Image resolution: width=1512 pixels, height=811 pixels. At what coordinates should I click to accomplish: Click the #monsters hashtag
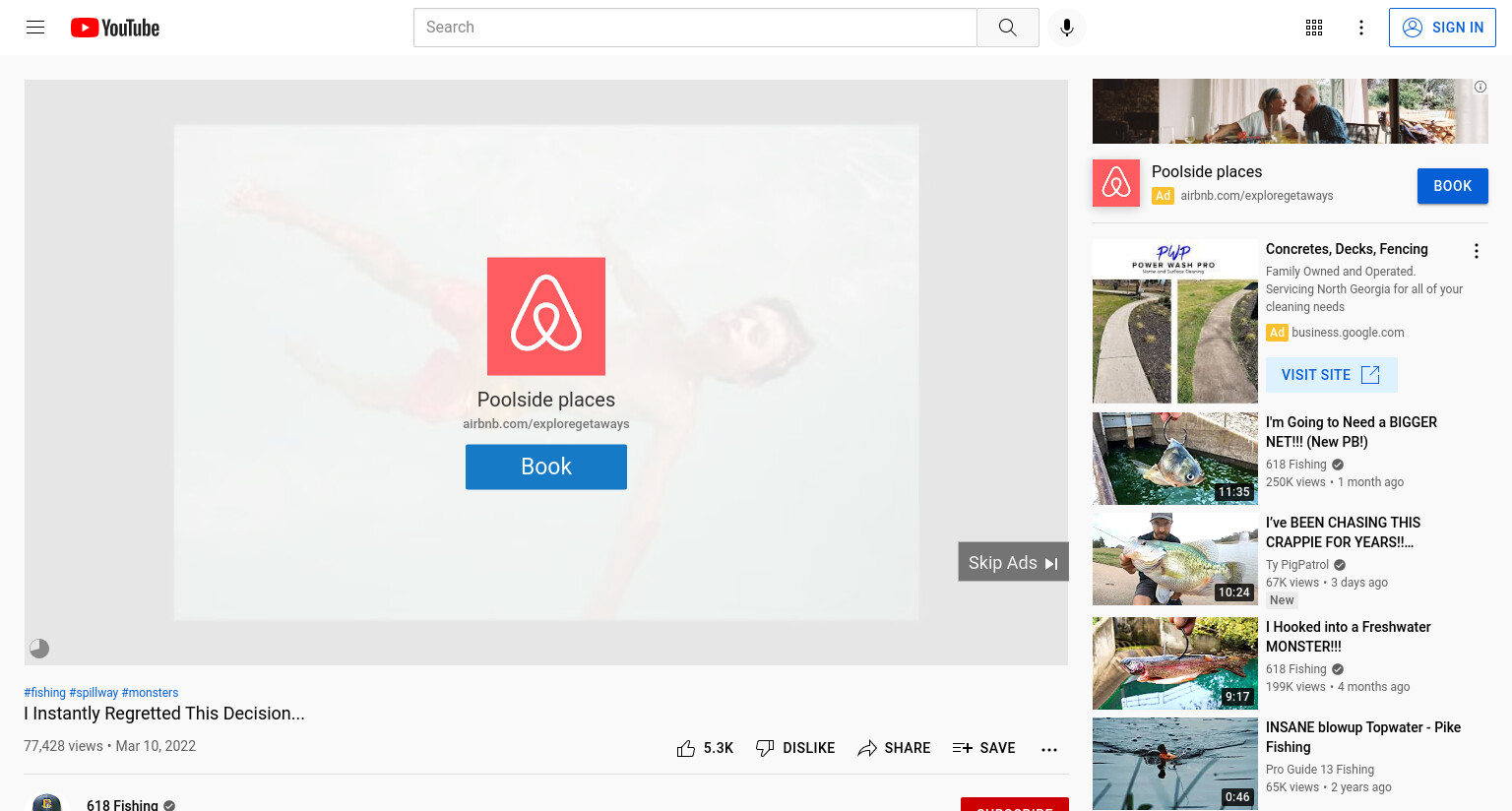coord(150,693)
